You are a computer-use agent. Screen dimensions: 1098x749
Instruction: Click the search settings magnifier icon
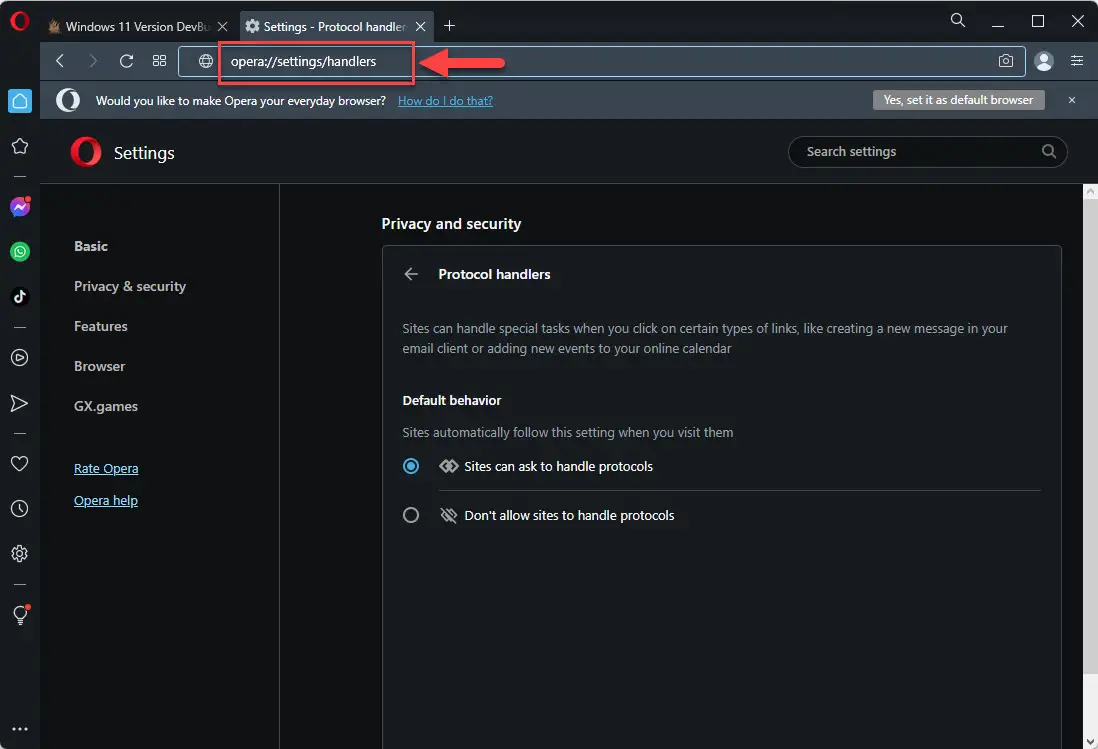tap(1048, 151)
